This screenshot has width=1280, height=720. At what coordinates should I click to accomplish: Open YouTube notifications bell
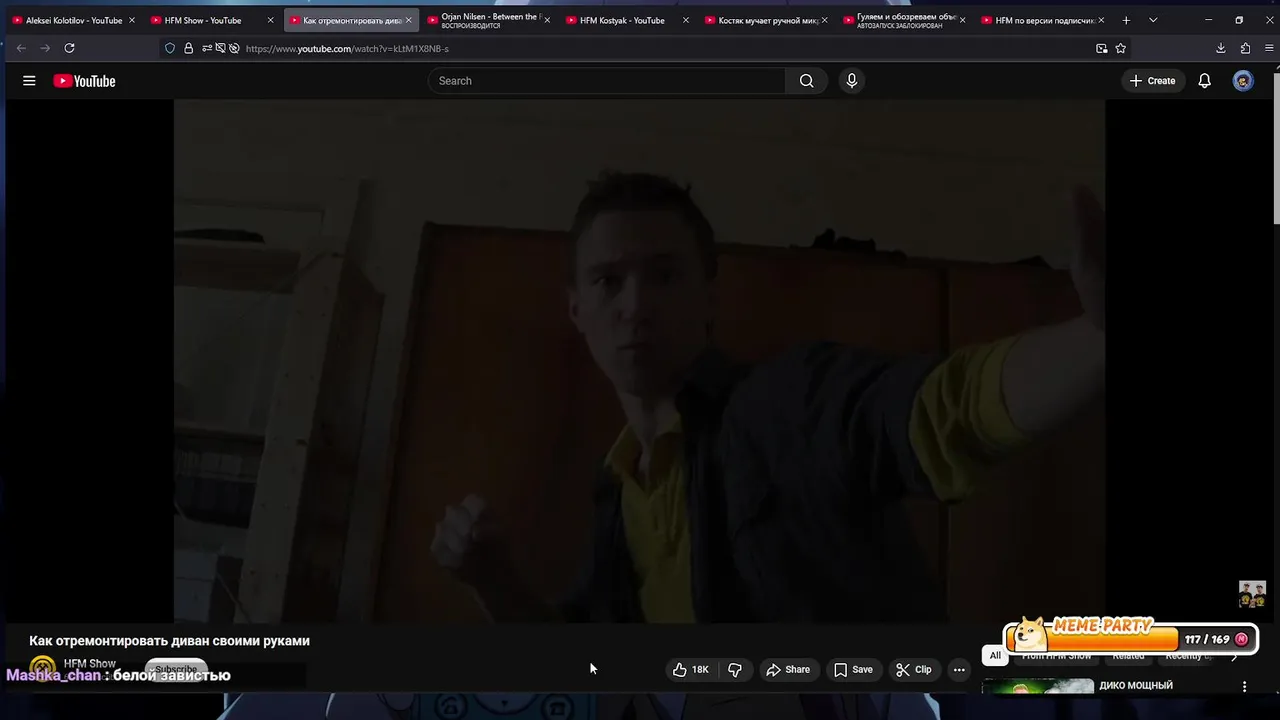[x=1204, y=81]
